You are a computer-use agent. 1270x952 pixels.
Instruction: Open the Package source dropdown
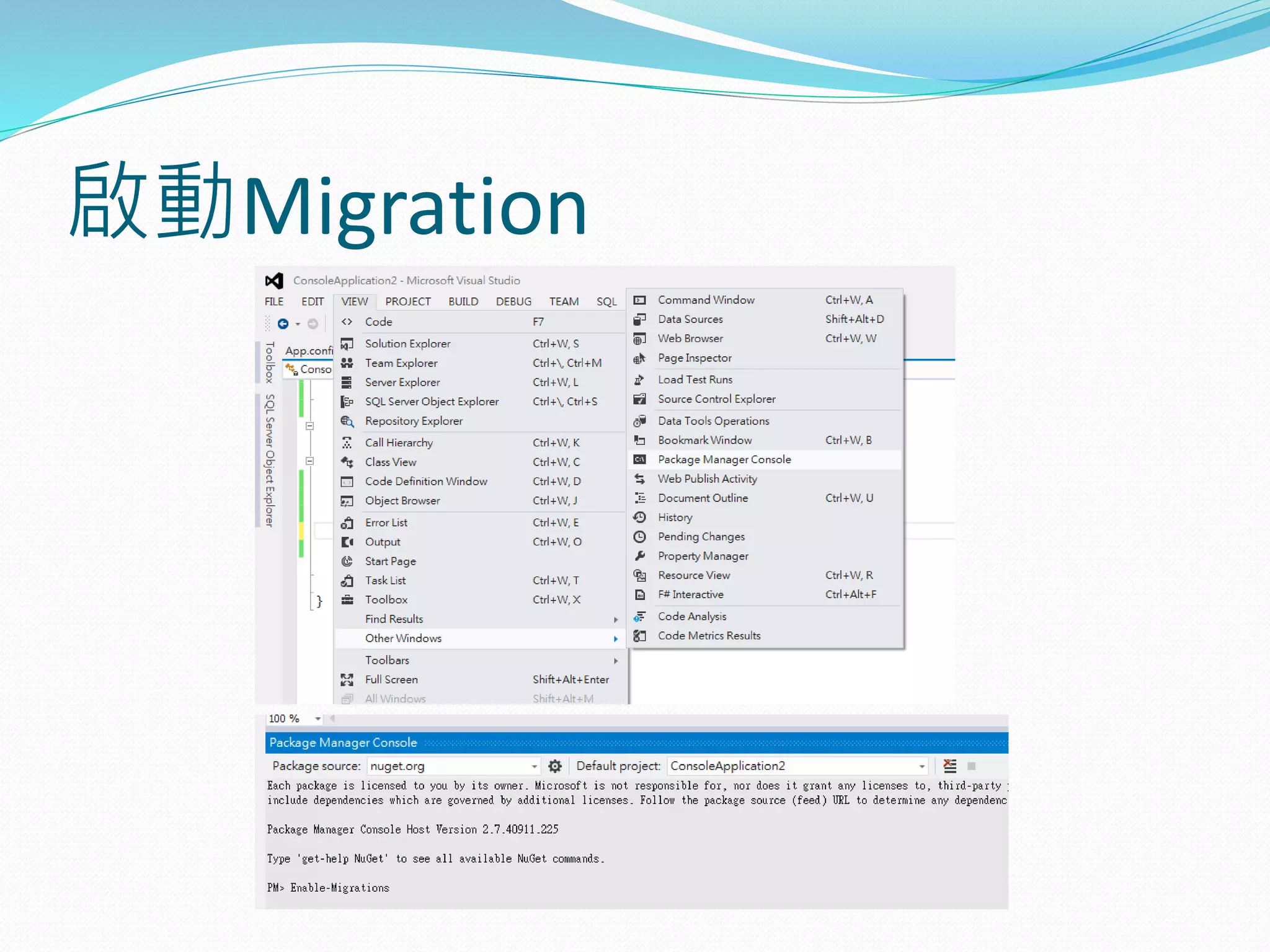coord(534,767)
